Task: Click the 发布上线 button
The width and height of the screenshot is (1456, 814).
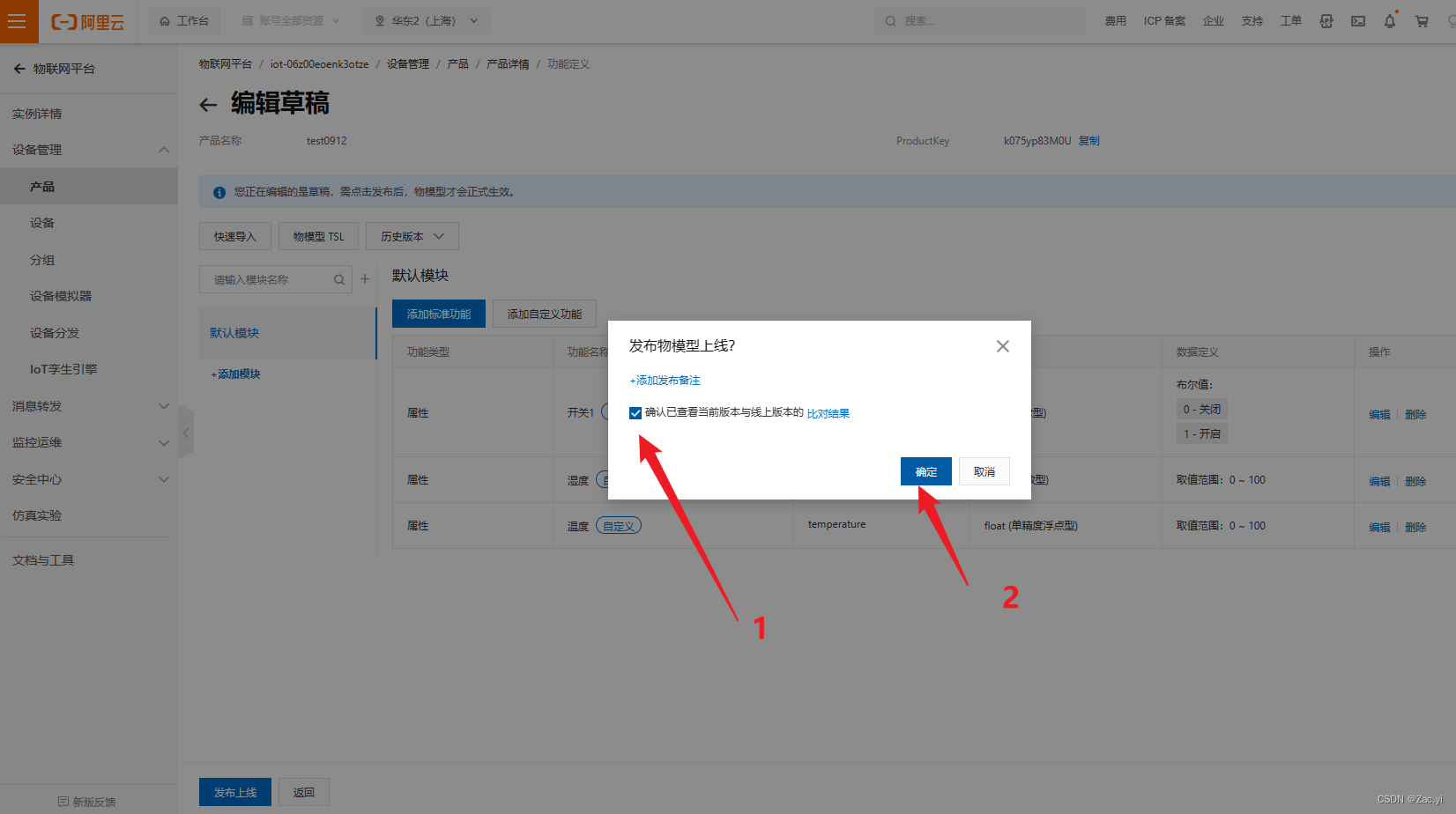Action: pyautogui.click(x=235, y=792)
